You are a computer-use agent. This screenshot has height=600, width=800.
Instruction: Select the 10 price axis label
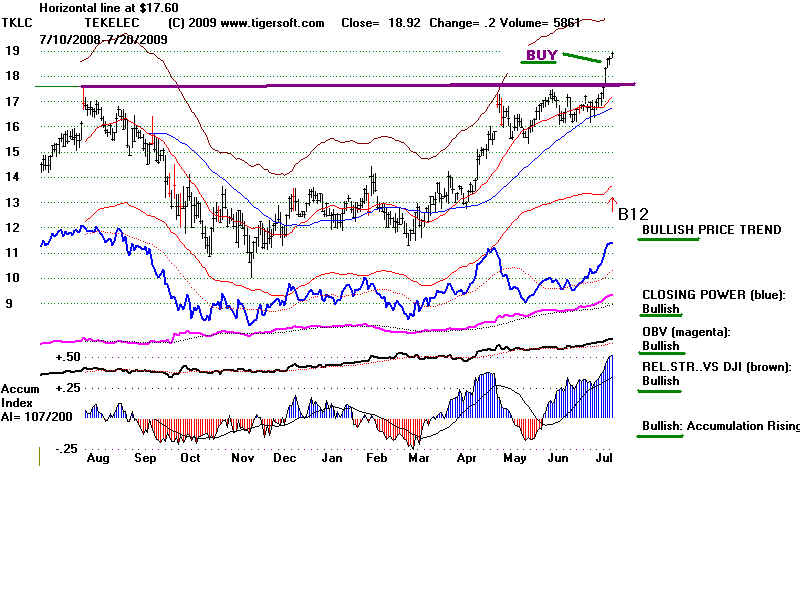coord(13,278)
